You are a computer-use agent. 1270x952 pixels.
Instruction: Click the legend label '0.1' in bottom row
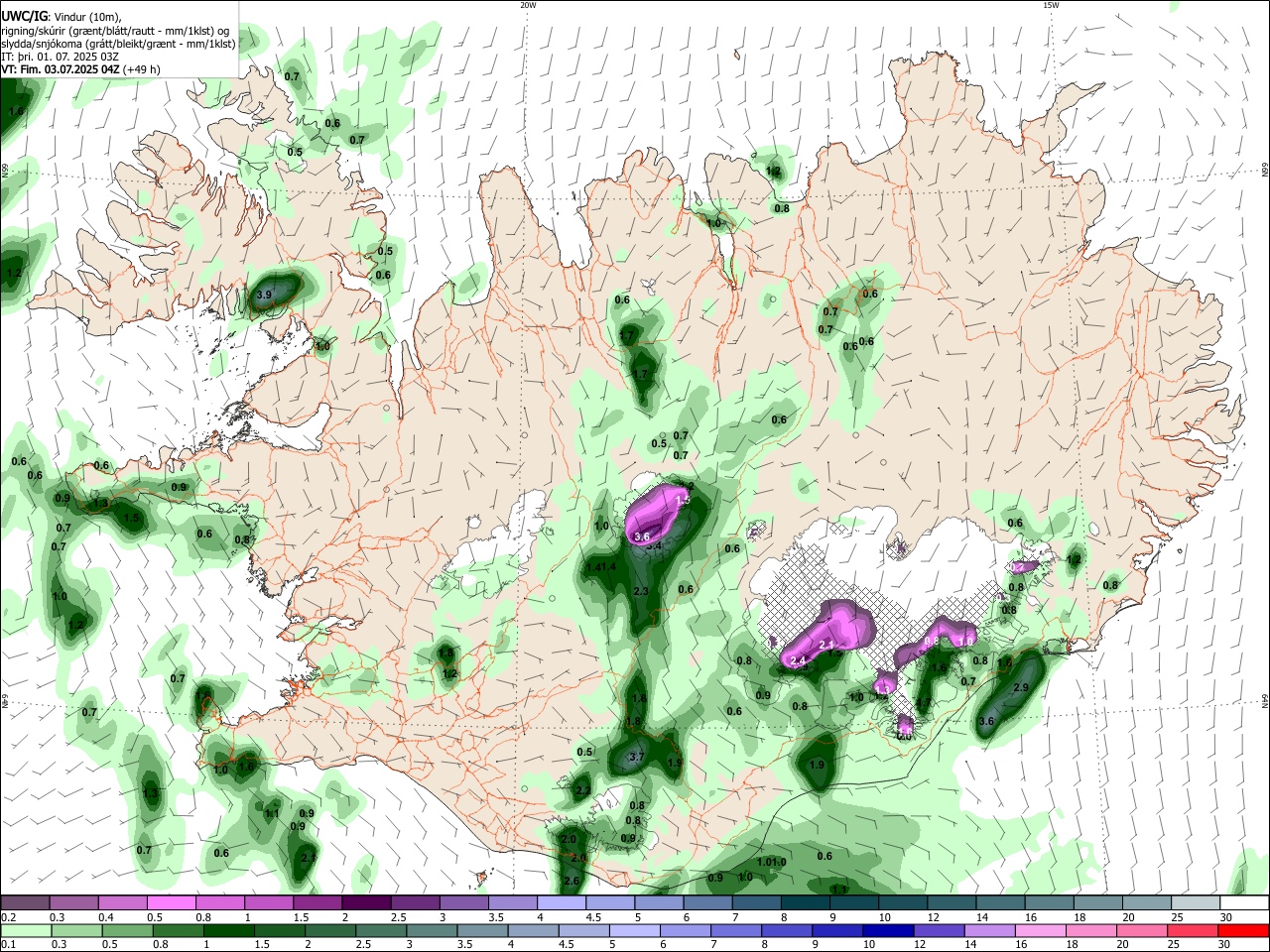click(x=8, y=944)
